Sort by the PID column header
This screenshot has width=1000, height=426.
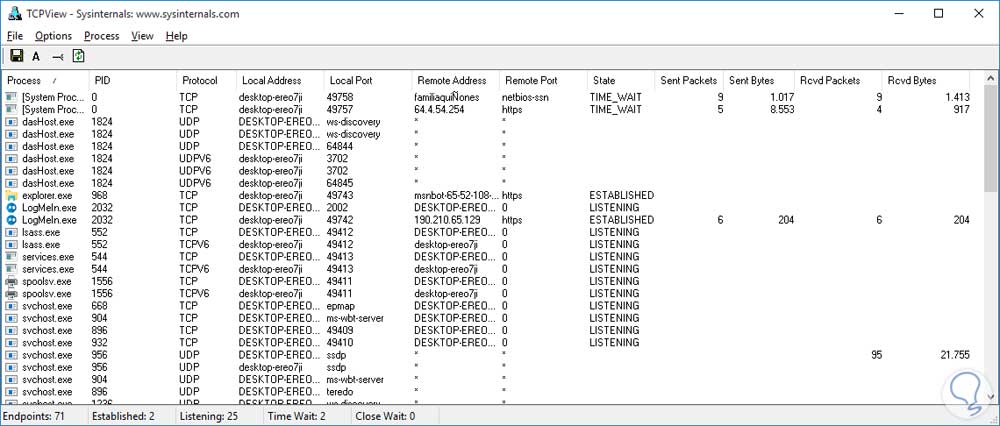(132, 80)
